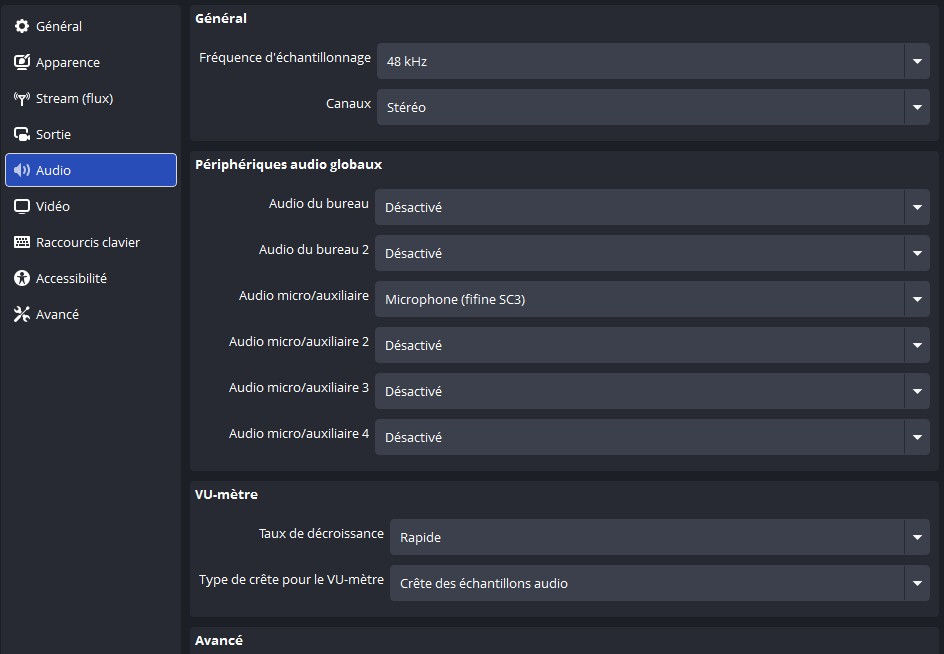Image resolution: width=944 pixels, height=654 pixels.
Task: Click the Apparence sidebar icon
Action: pyautogui.click(x=22, y=62)
